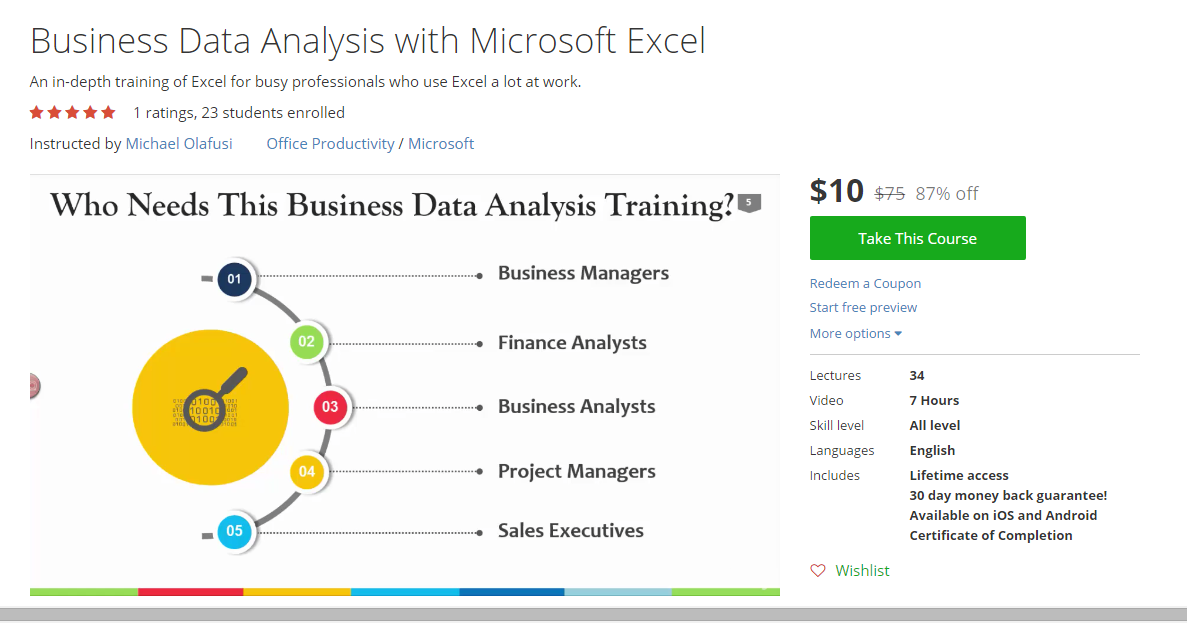The width and height of the screenshot is (1187, 623).
Task: Click the second rating star
Action: tap(54, 112)
